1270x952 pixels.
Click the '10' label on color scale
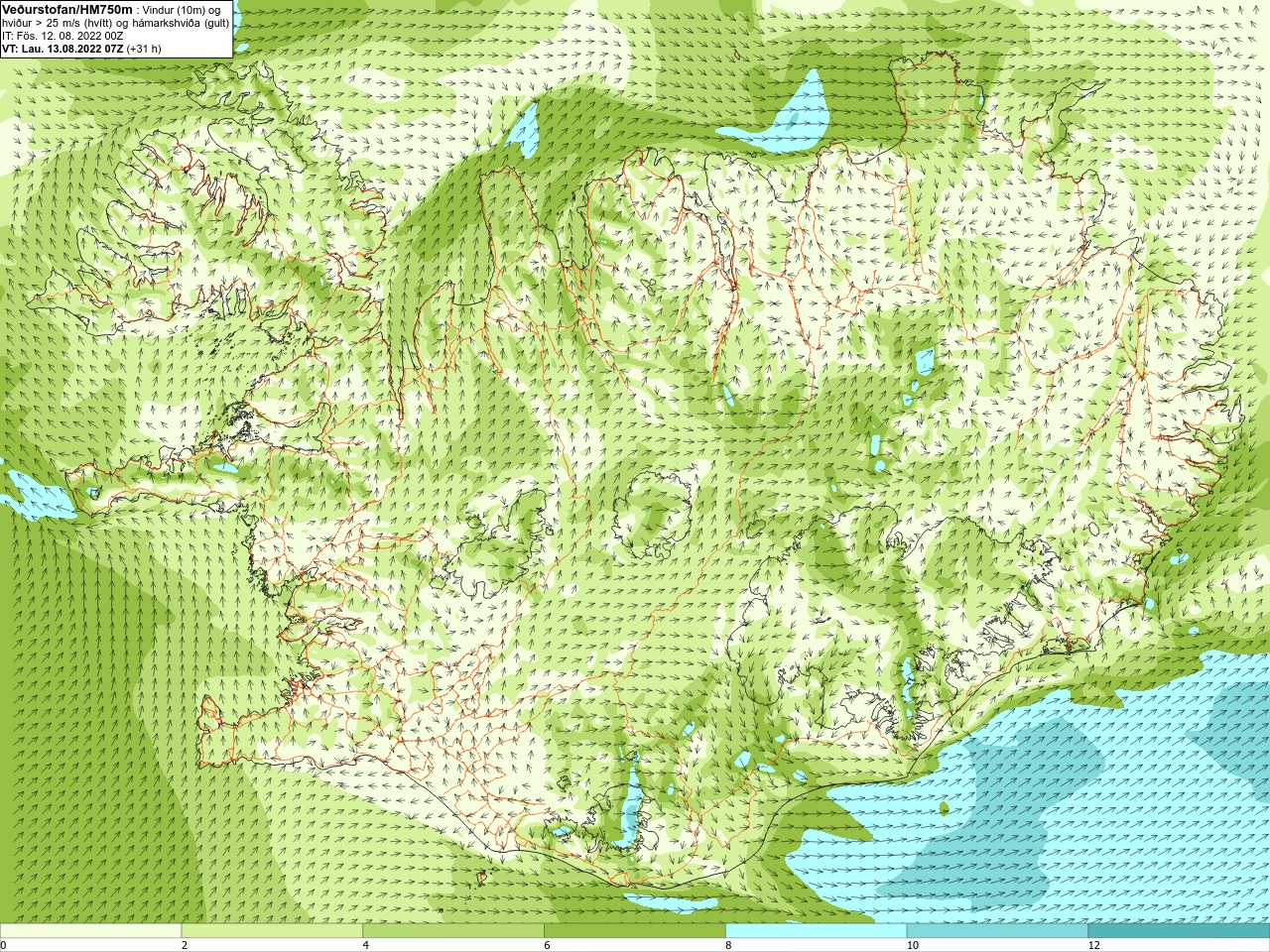click(912, 945)
